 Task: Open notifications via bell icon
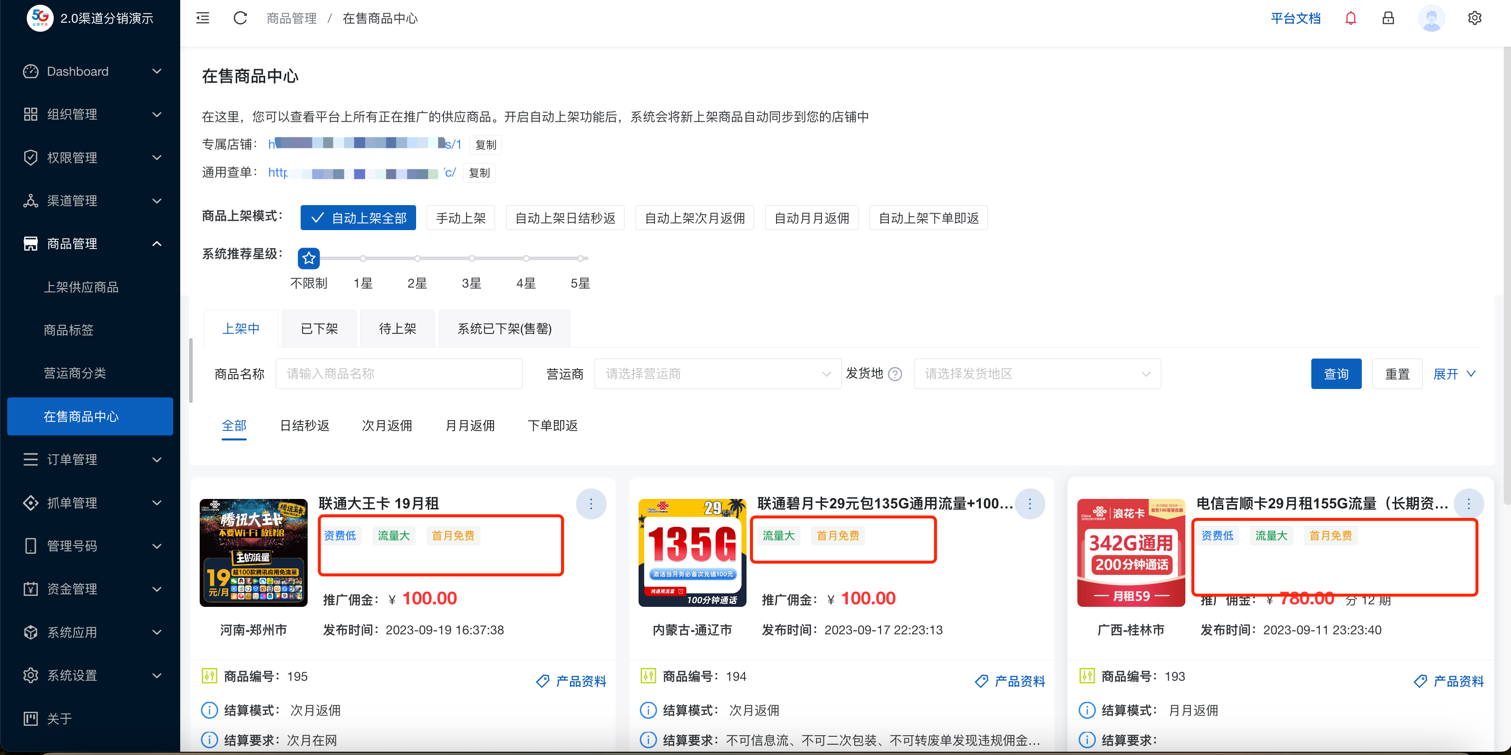point(1350,18)
